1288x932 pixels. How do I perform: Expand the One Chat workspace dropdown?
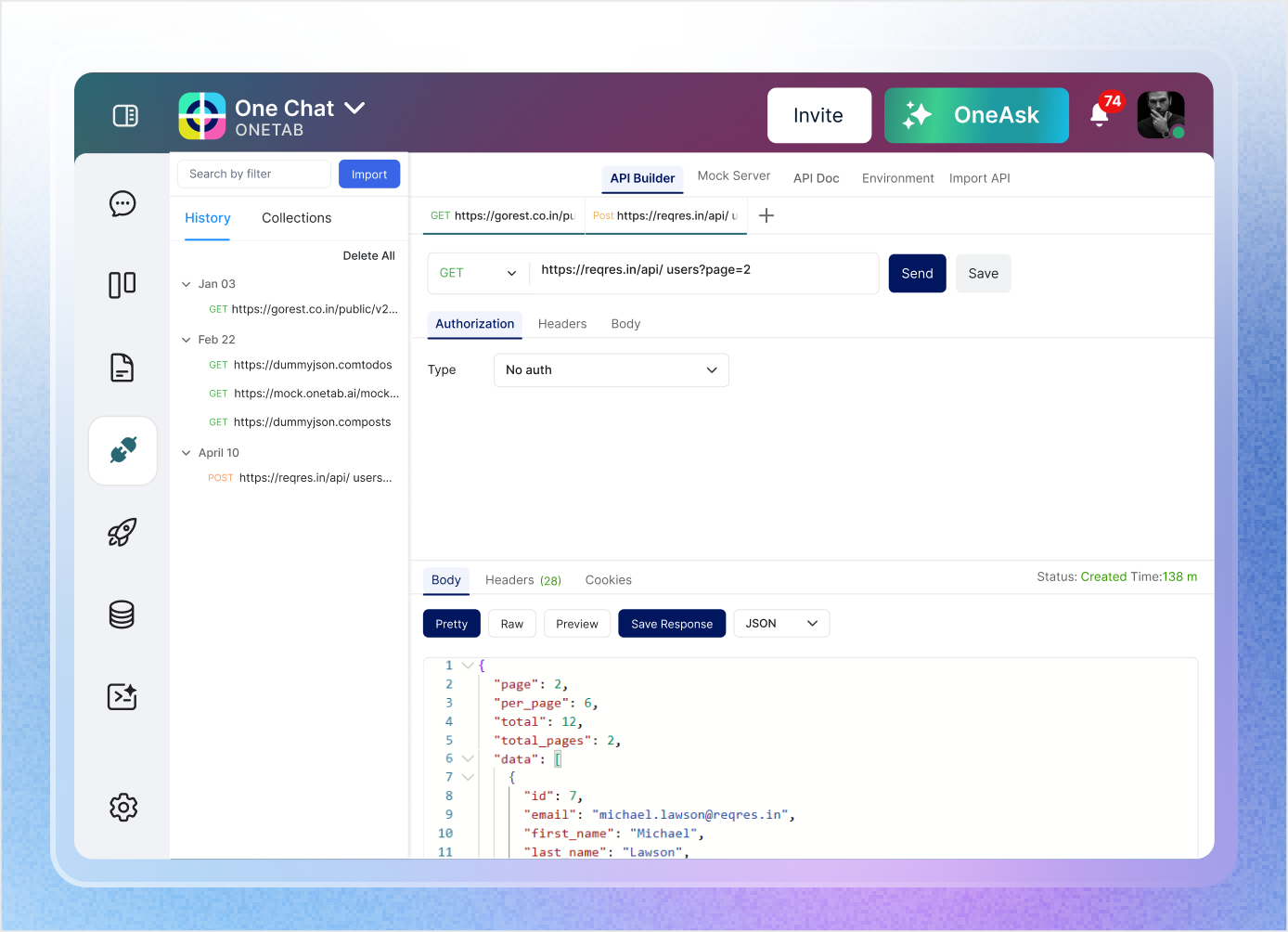coord(354,108)
